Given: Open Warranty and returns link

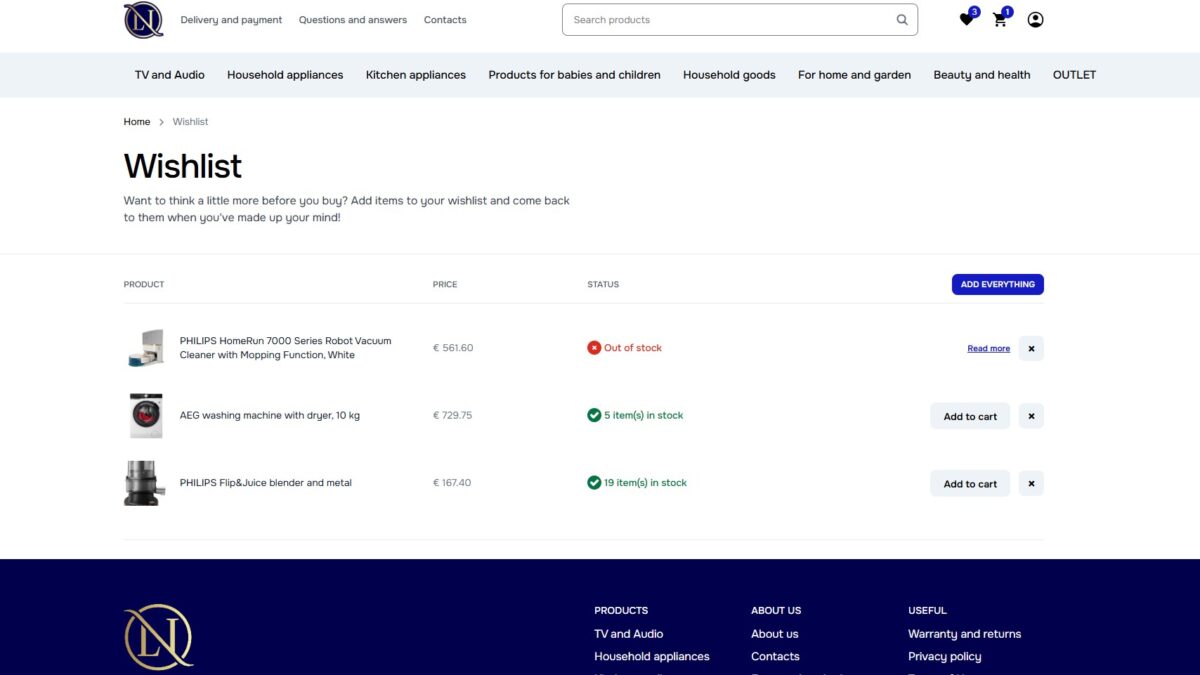Looking at the screenshot, I should [x=965, y=634].
